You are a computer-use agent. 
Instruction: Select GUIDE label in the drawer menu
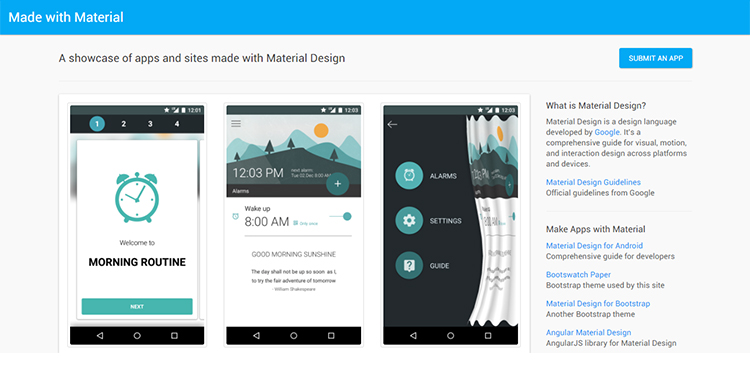click(x=440, y=266)
